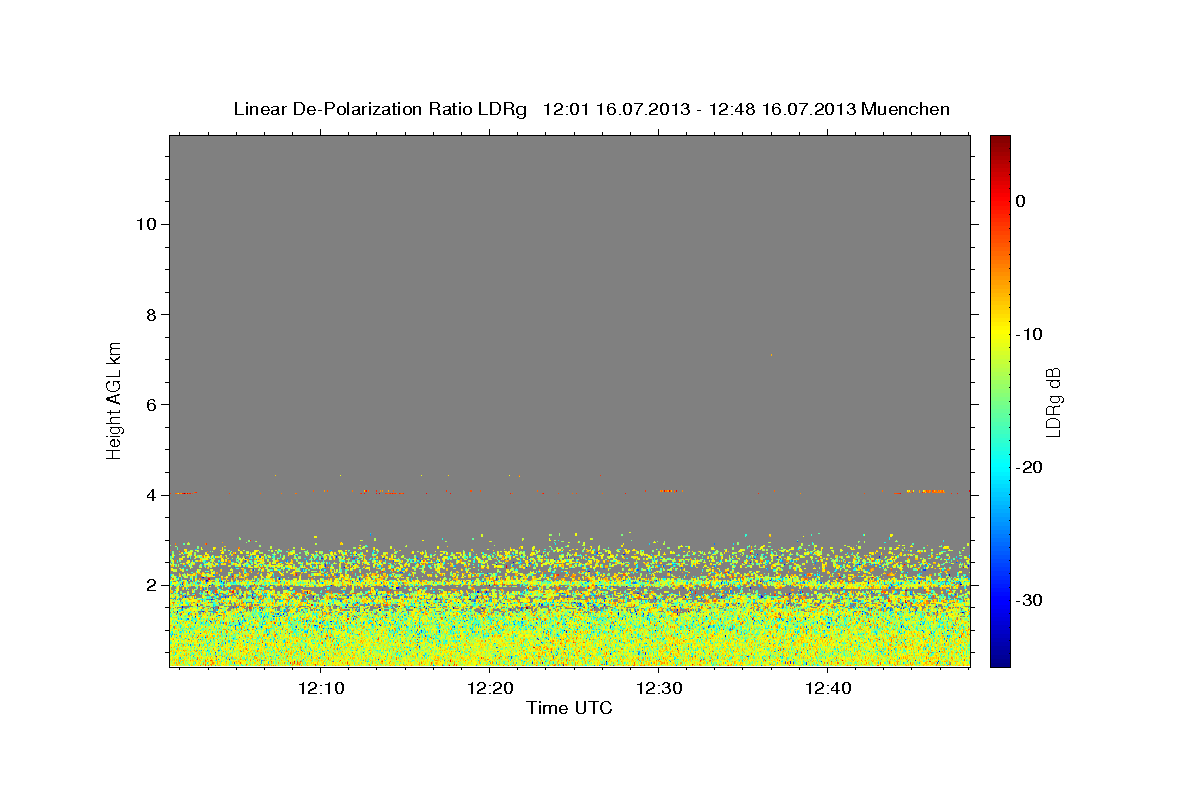This screenshot has height=800, width=1200.
Task: Click the '12:48 16.07.2013' end time text
Action: coord(783,109)
